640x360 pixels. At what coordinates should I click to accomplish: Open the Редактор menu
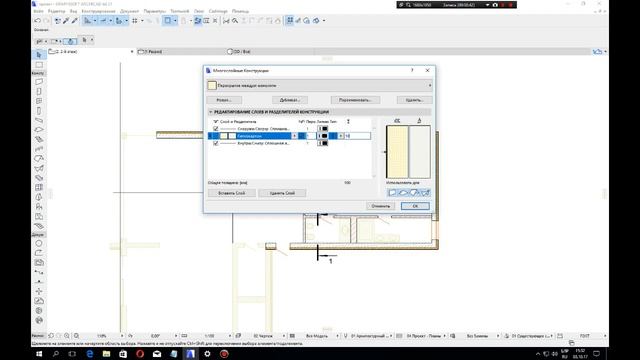coord(57,11)
